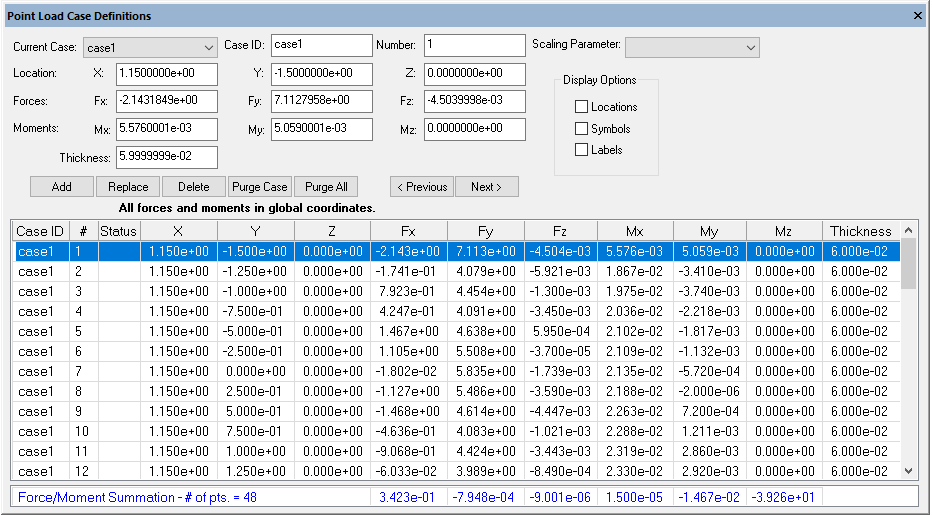Open the Current Case dropdown
This screenshot has height=515, width=932.
pyautogui.click(x=151, y=47)
